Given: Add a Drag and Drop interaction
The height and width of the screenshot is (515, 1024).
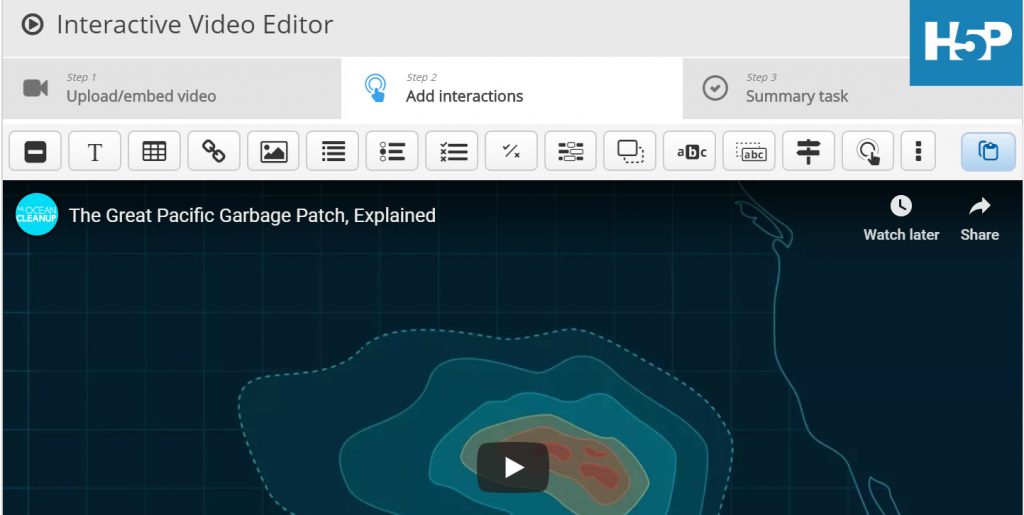Looking at the screenshot, I should pyautogui.click(x=630, y=151).
